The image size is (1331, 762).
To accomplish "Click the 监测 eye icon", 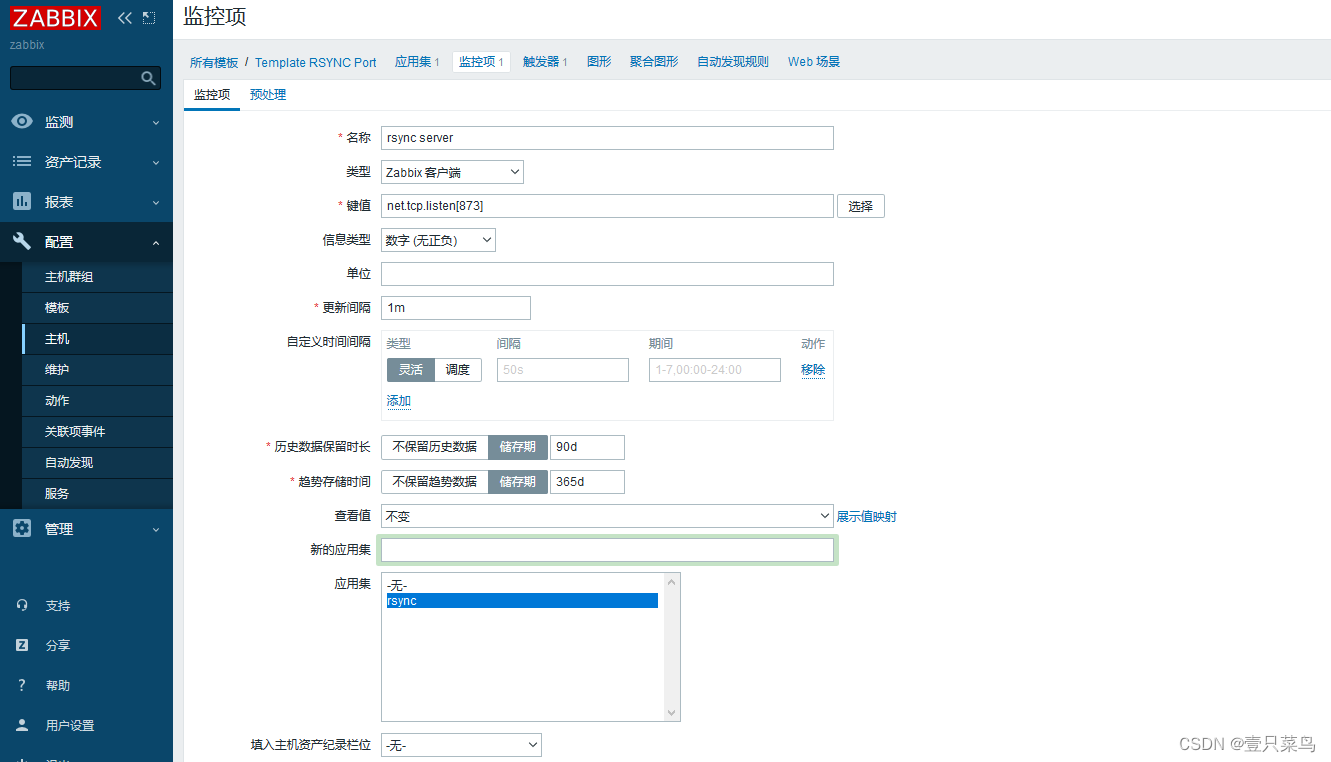I will 22,121.
